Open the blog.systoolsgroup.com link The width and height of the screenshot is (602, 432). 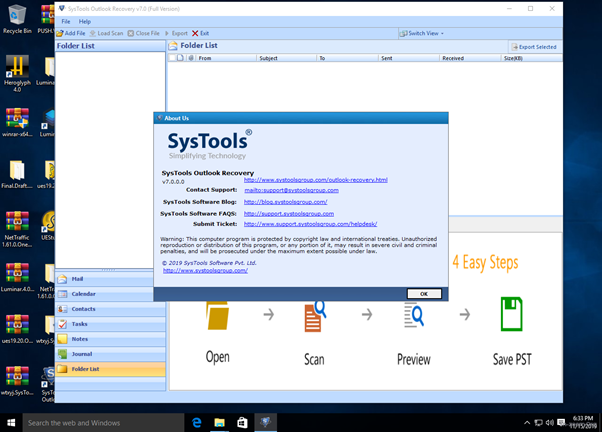coord(285,202)
